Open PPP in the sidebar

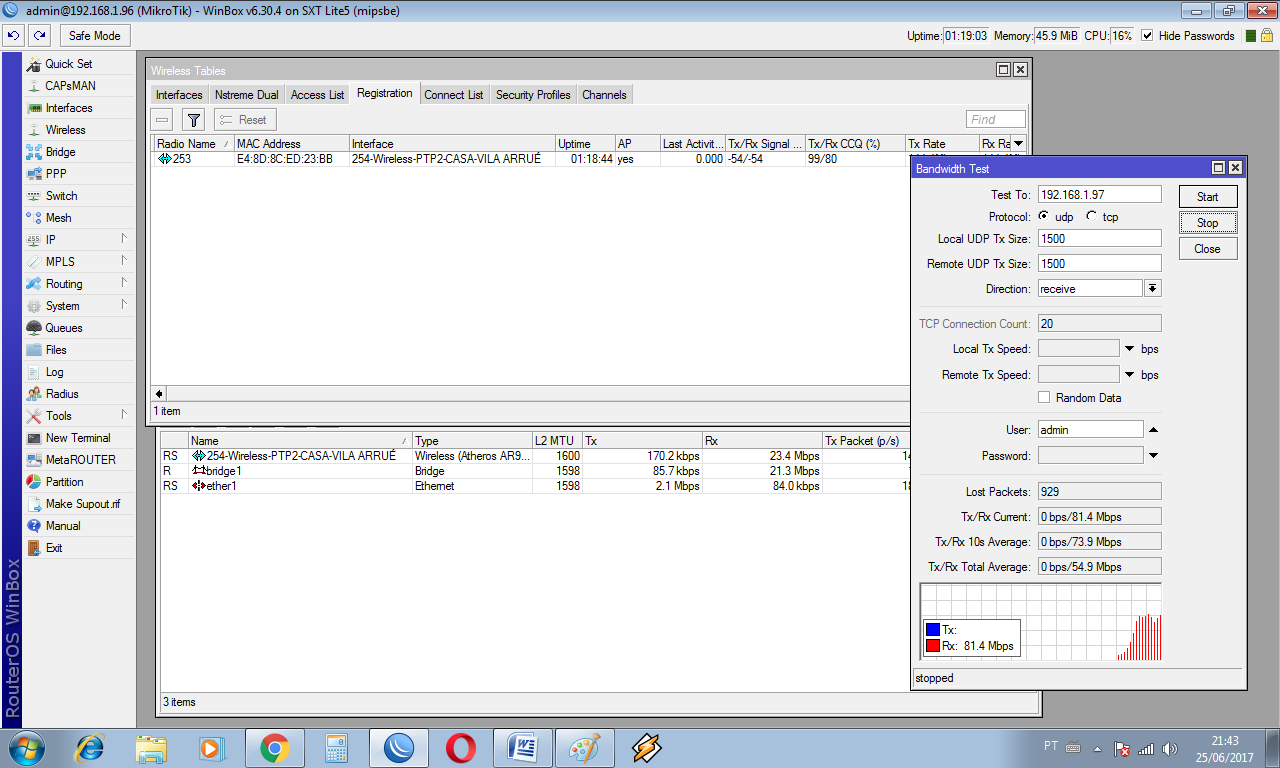pos(56,174)
